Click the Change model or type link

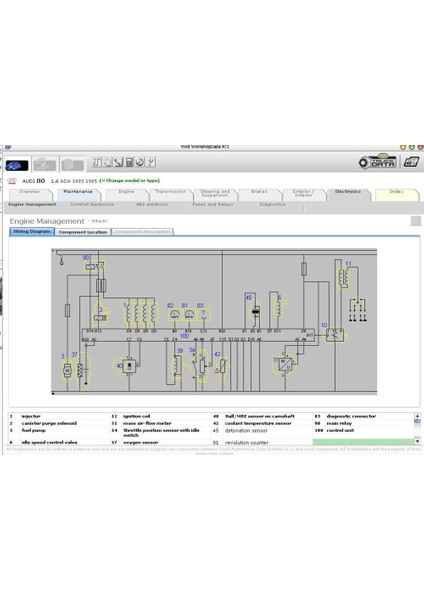point(129,181)
